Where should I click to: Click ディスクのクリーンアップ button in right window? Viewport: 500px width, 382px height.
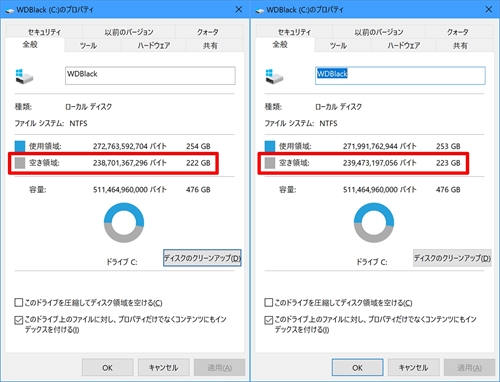[452, 258]
